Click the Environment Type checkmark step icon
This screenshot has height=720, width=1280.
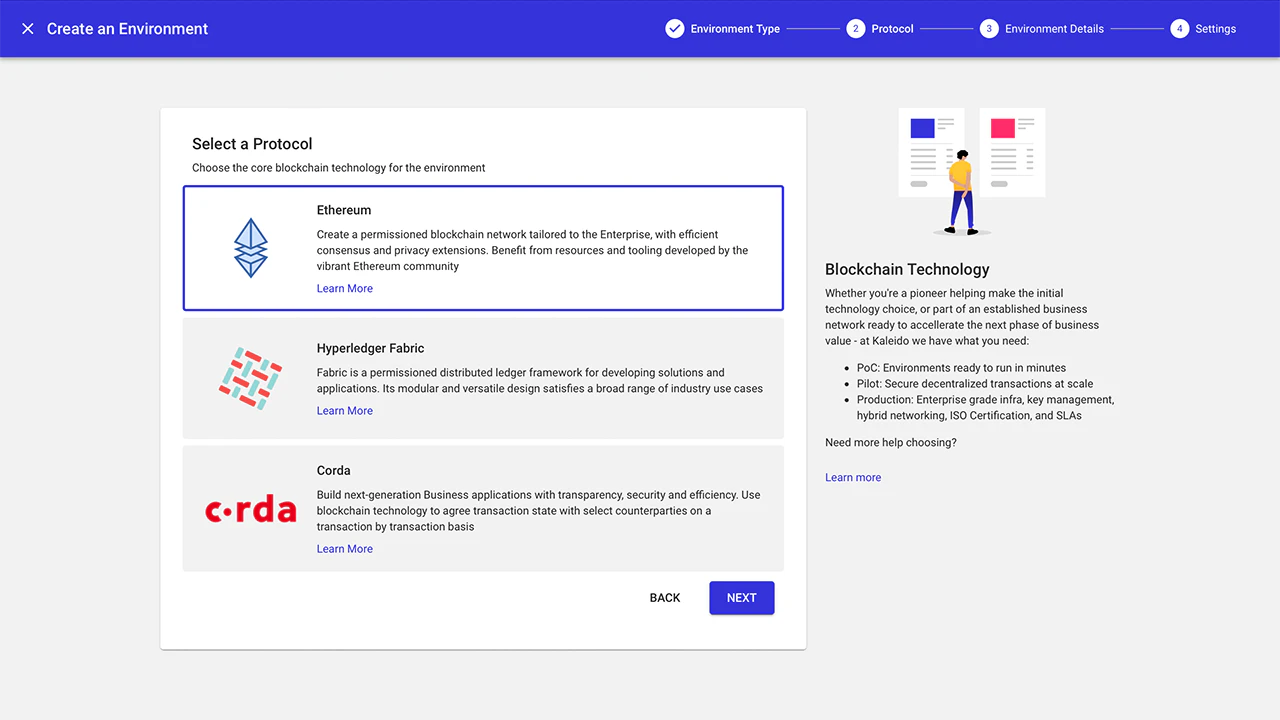pyautogui.click(x=675, y=29)
